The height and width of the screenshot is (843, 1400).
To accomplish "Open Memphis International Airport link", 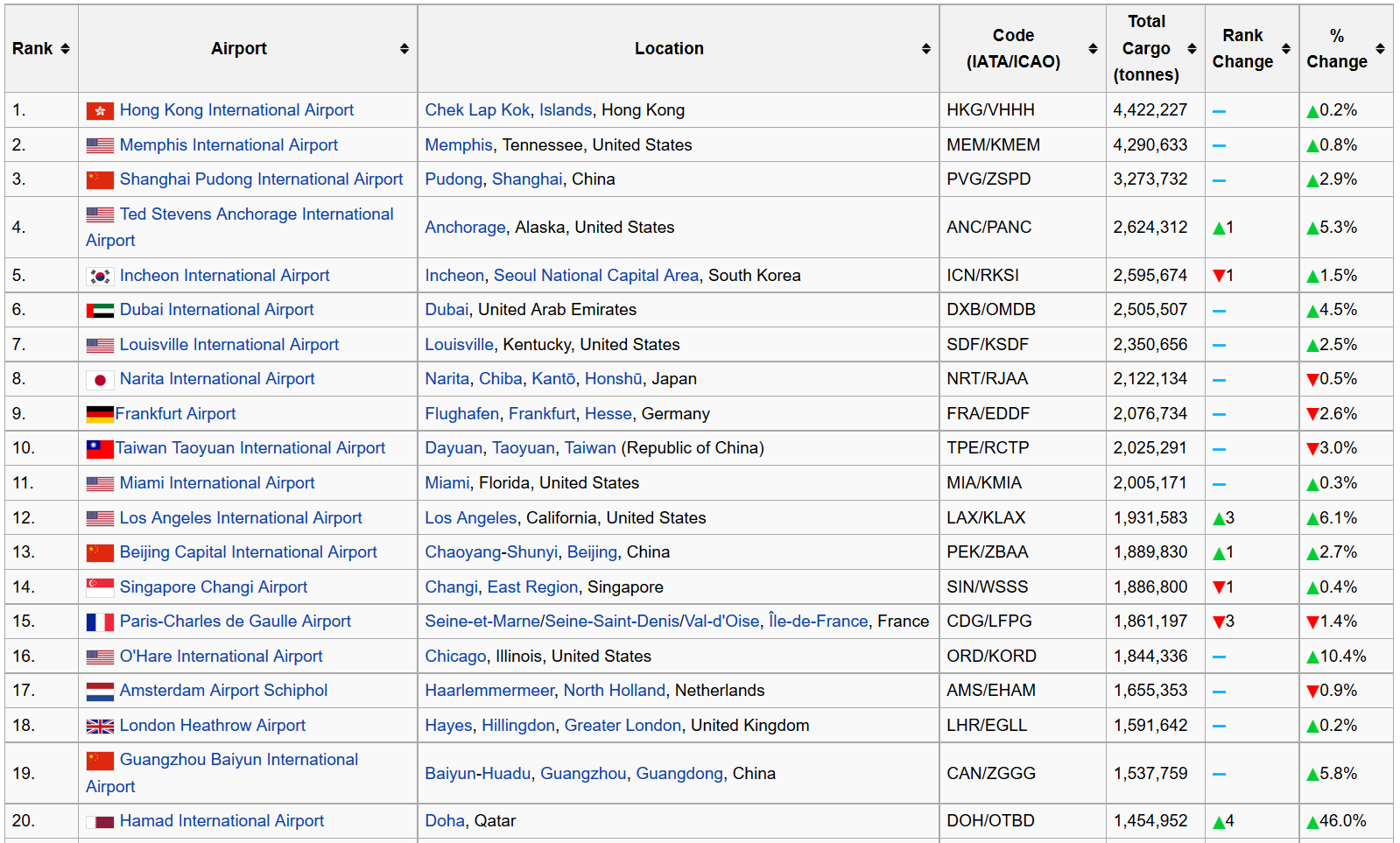I will [229, 145].
